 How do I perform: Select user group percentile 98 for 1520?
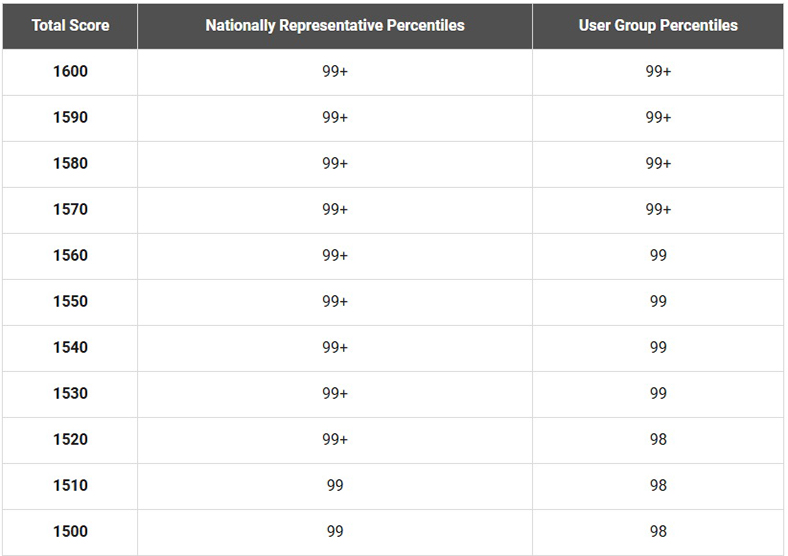(x=658, y=439)
